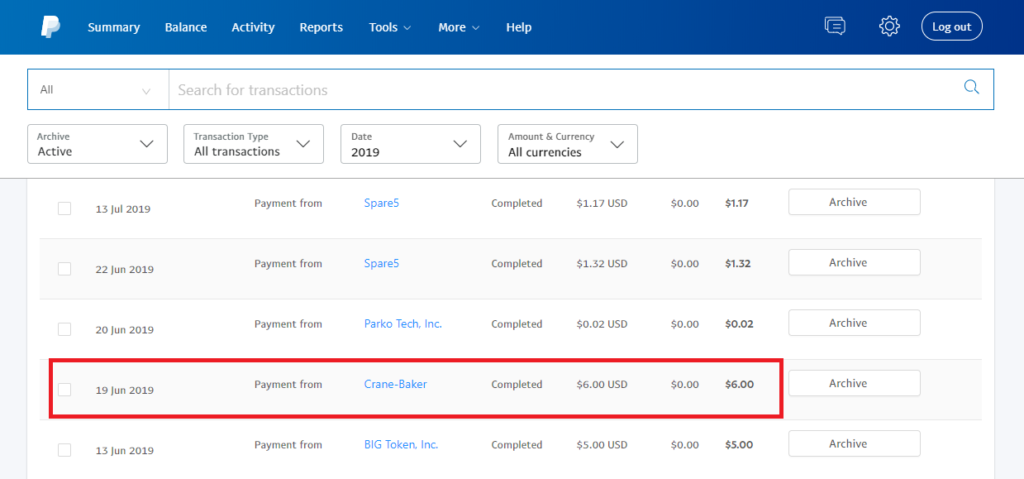Image resolution: width=1024 pixels, height=479 pixels.
Task: Click the Log out button
Action: (x=952, y=27)
